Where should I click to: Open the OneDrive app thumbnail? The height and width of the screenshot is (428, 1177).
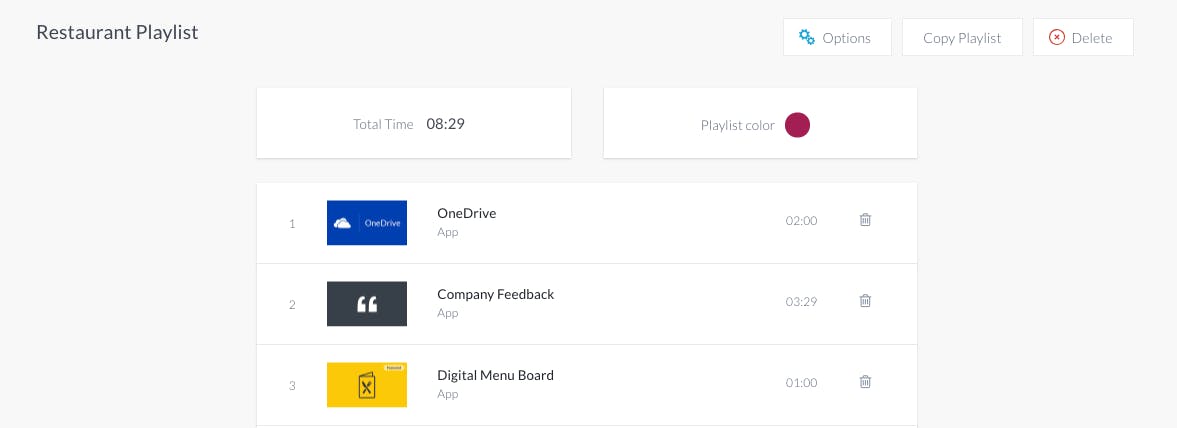tap(367, 222)
